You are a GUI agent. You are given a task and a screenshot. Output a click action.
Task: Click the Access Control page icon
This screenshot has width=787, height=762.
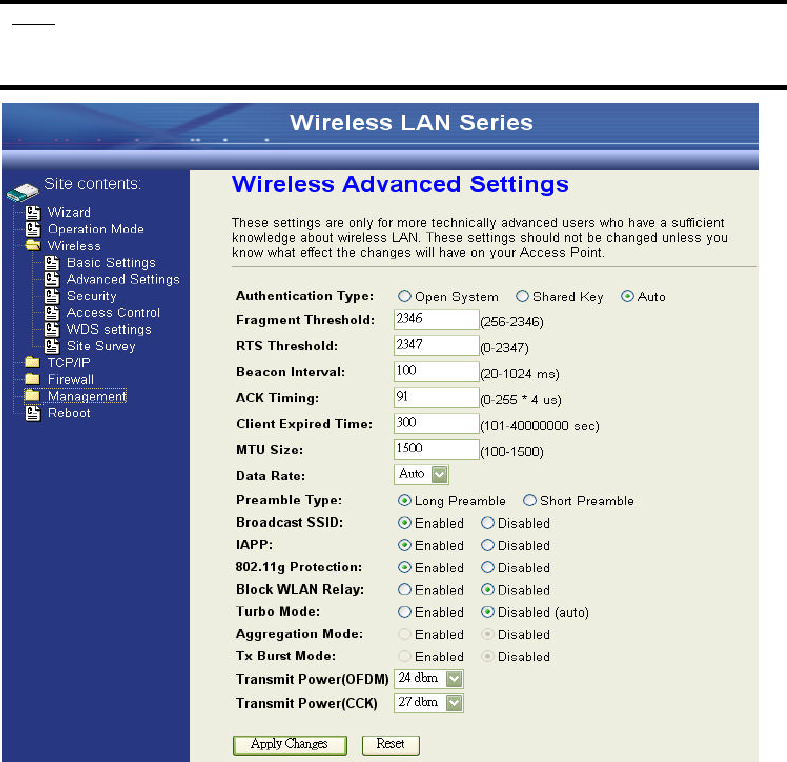[52, 313]
